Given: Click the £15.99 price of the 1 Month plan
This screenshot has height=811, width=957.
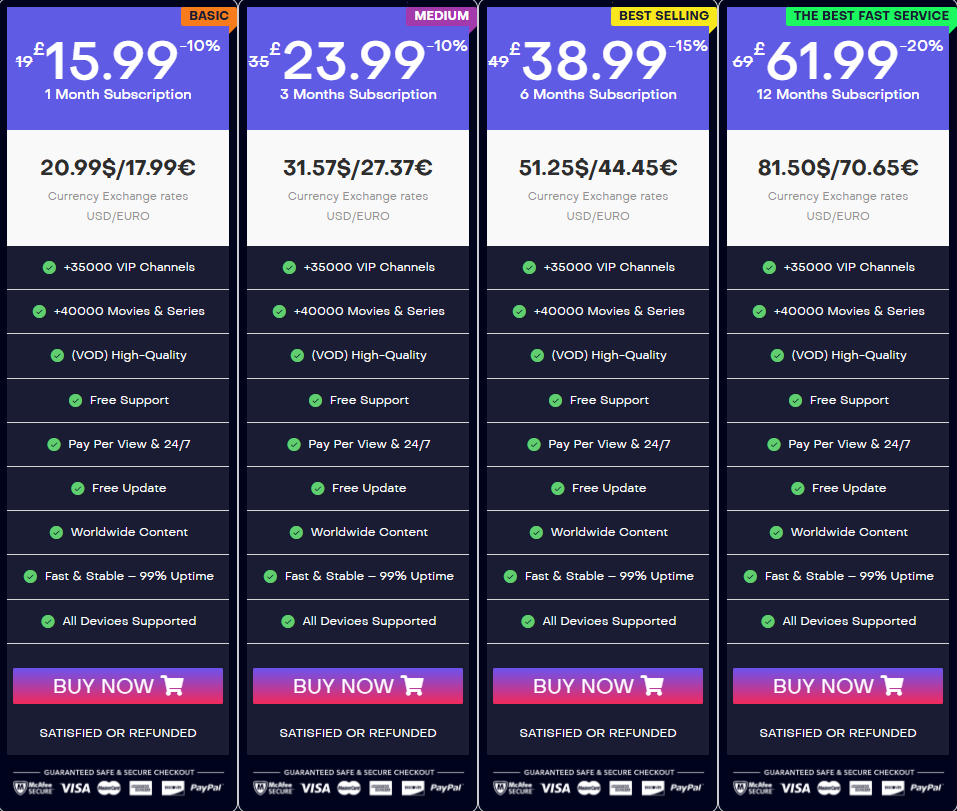Looking at the screenshot, I should click(x=110, y=62).
